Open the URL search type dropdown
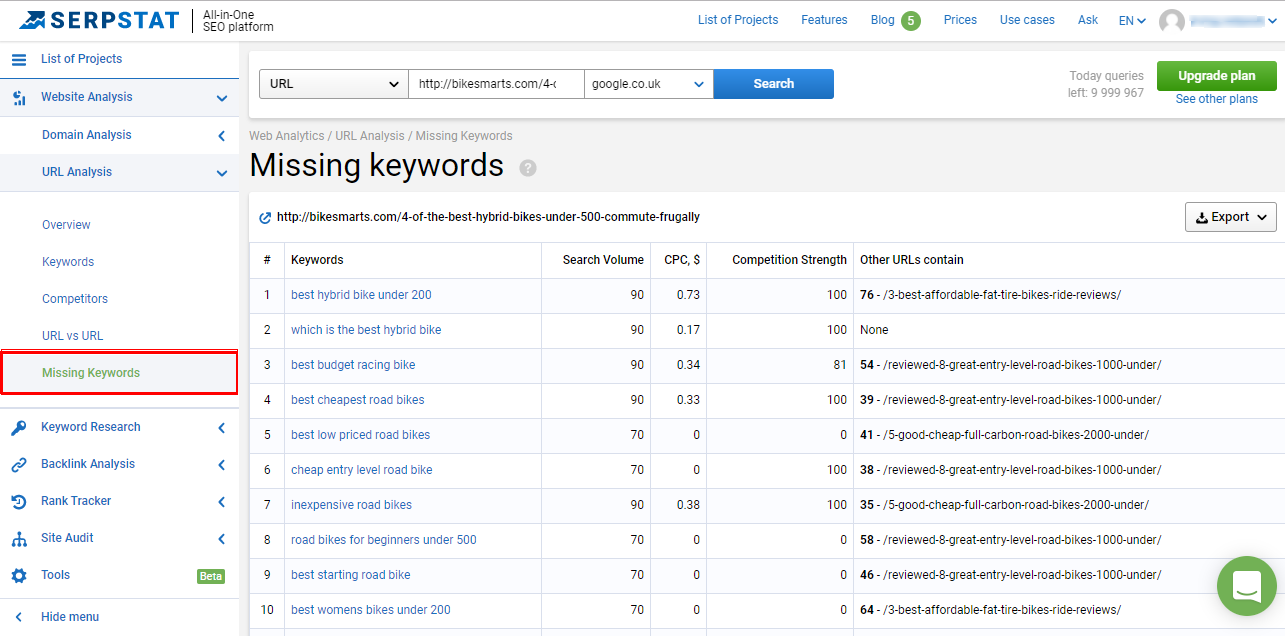1285x636 pixels. pyautogui.click(x=333, y=84)
